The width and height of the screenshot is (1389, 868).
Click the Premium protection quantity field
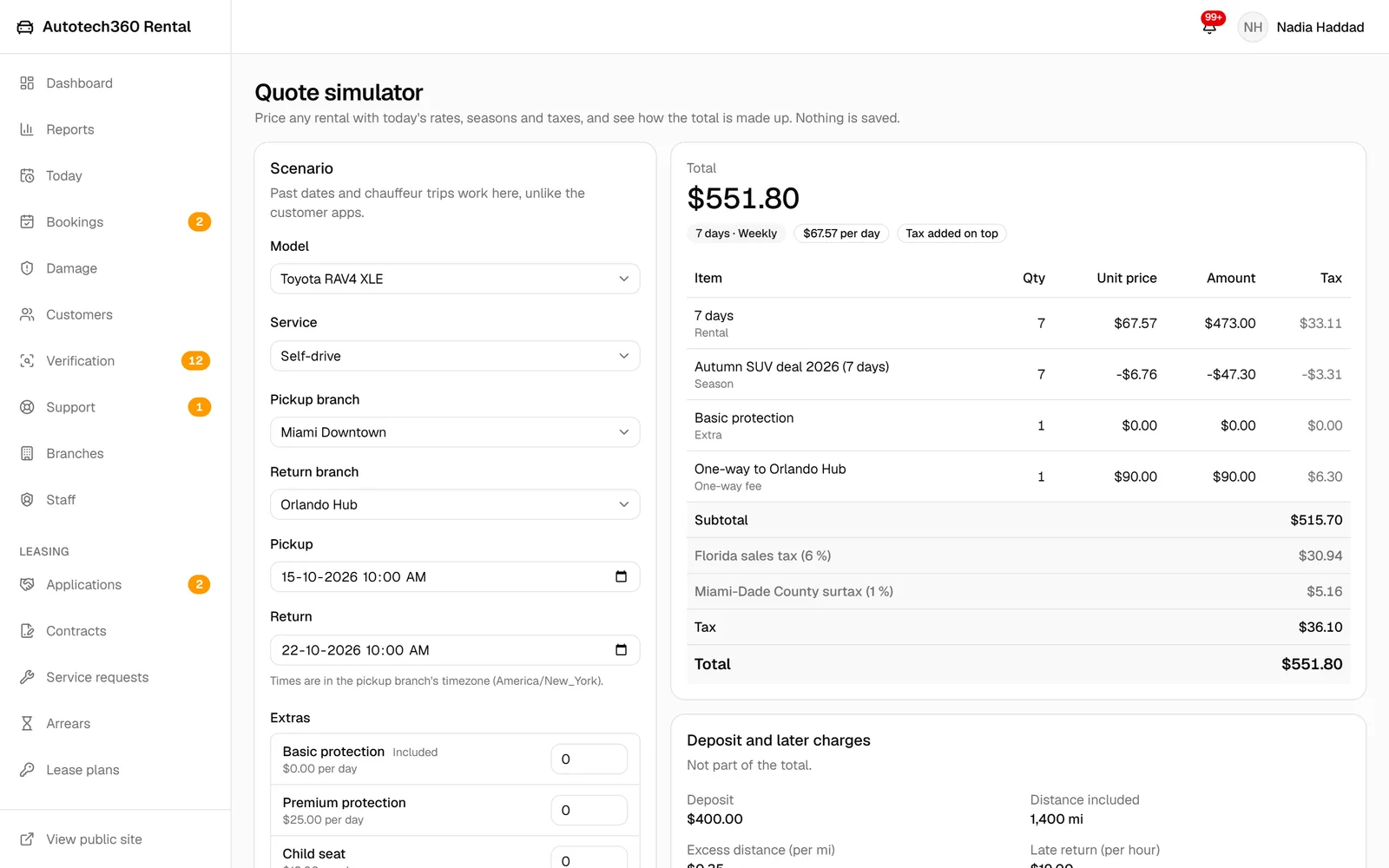pos(589,810)
